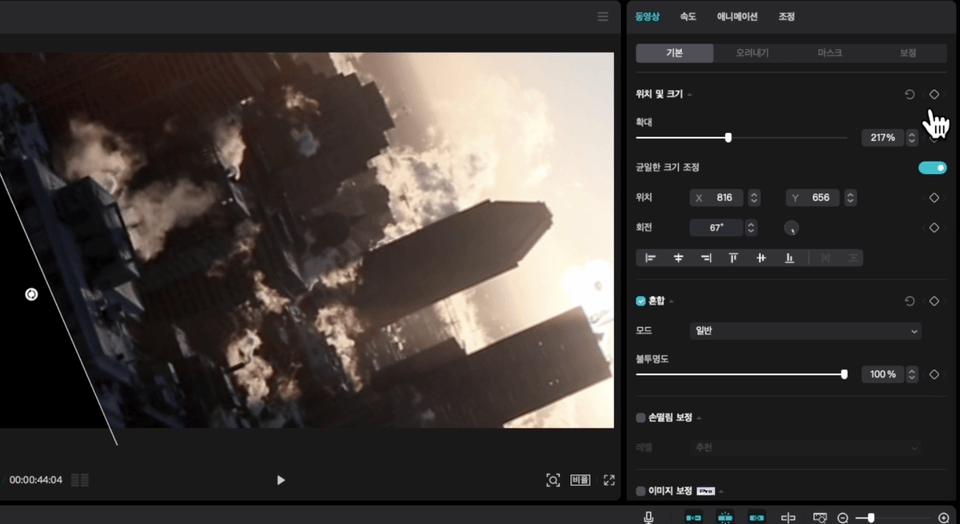This screenshot has width=960, height=524.
Task: Toggle the first main-track magnet icon
Action: click(x=693, y=517)
